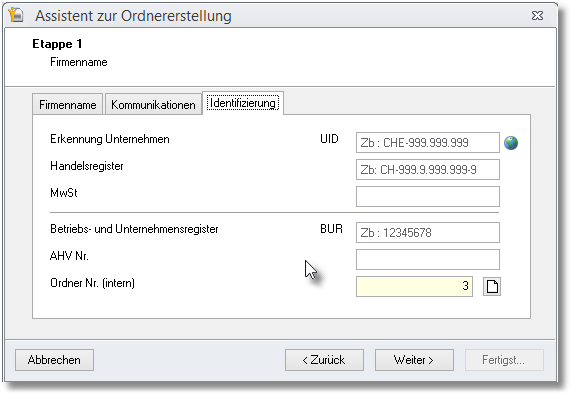Focus the AHV Nr. text field

[428, 260]
